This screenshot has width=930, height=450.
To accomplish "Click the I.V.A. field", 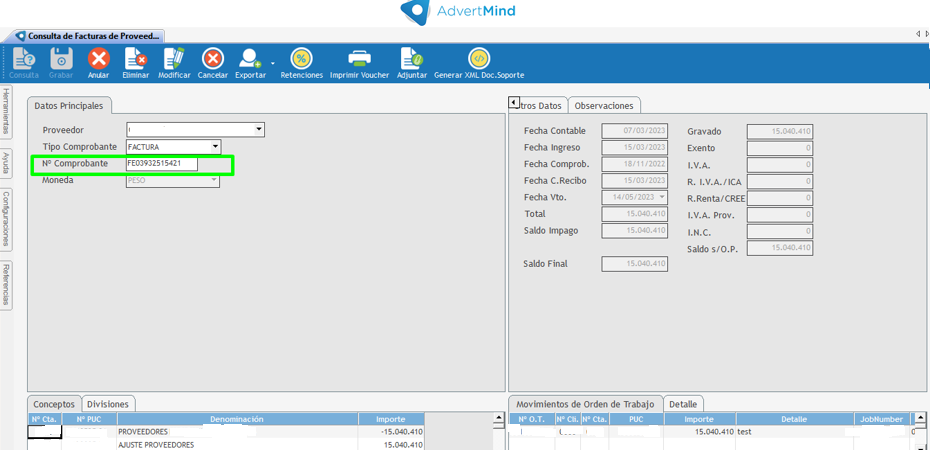I will [780, 165].
